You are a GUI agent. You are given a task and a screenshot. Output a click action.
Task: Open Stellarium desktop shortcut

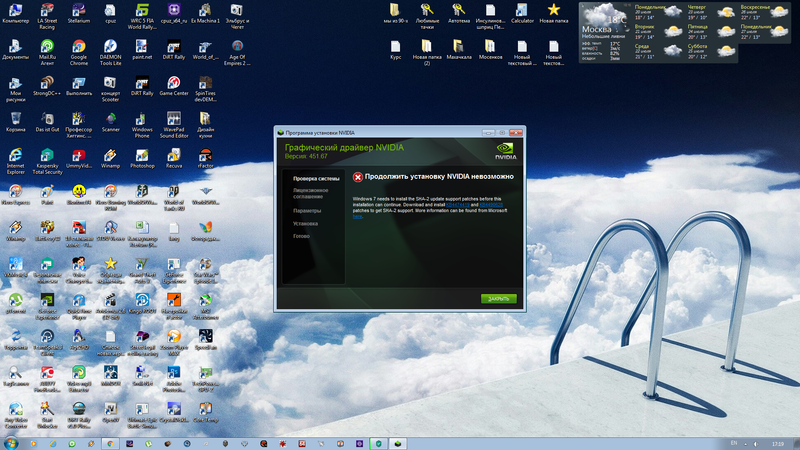click(x=79, y=14)
